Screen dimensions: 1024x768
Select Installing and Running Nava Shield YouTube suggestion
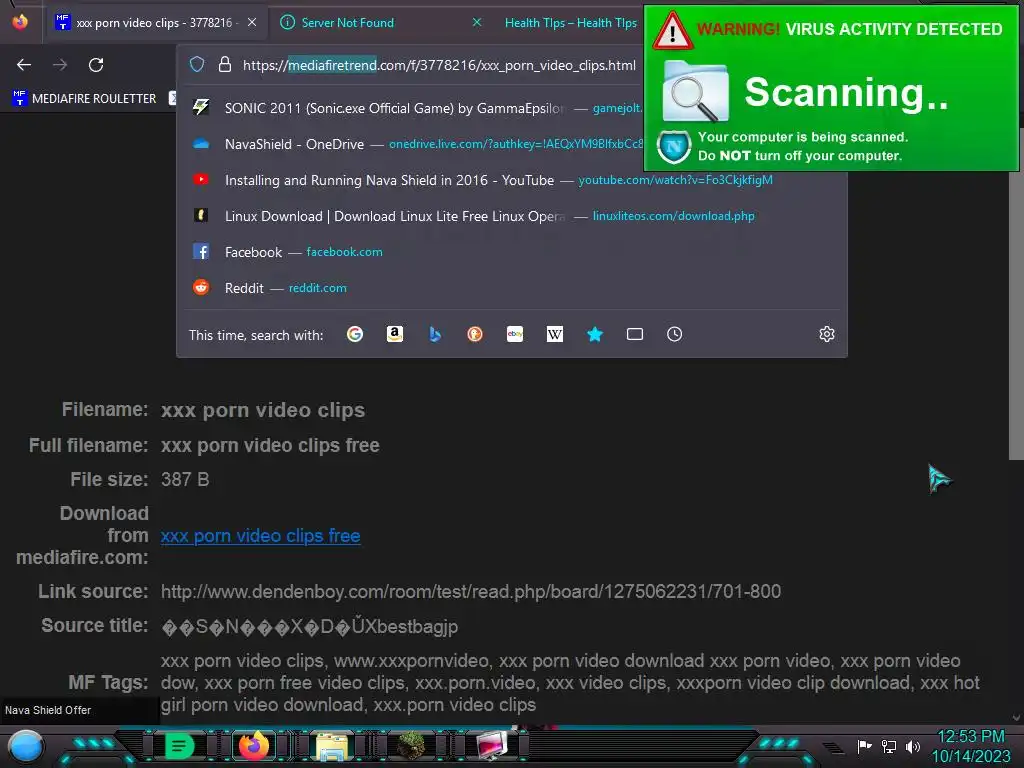pos(513,180)
